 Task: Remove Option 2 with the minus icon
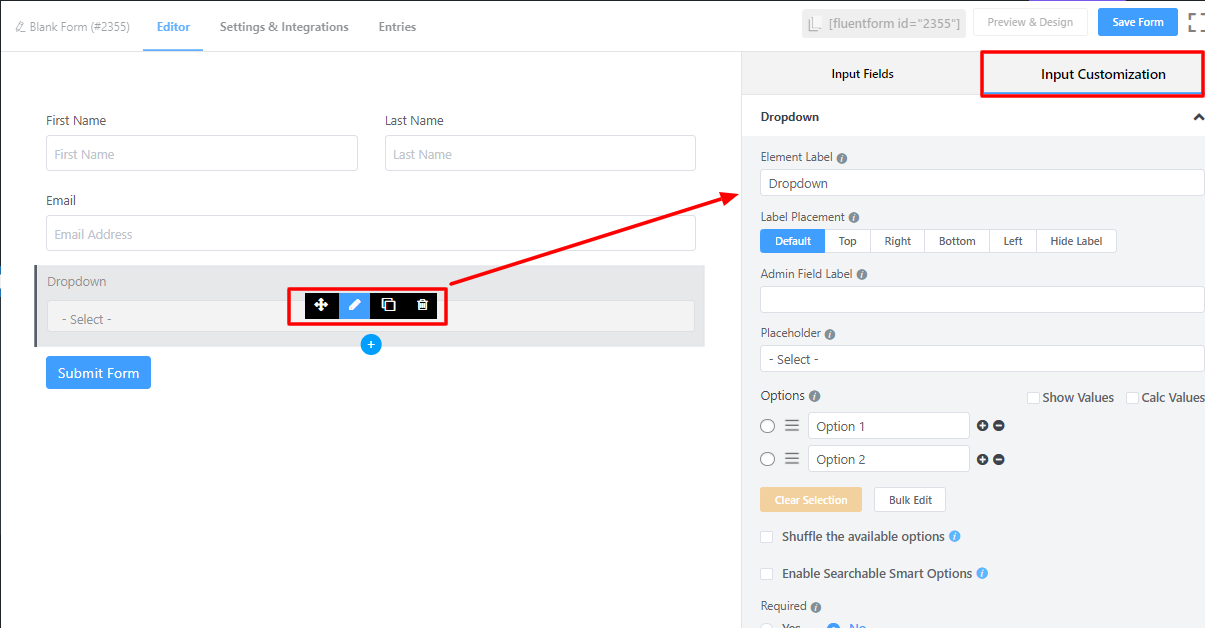[x=999, y=460]
